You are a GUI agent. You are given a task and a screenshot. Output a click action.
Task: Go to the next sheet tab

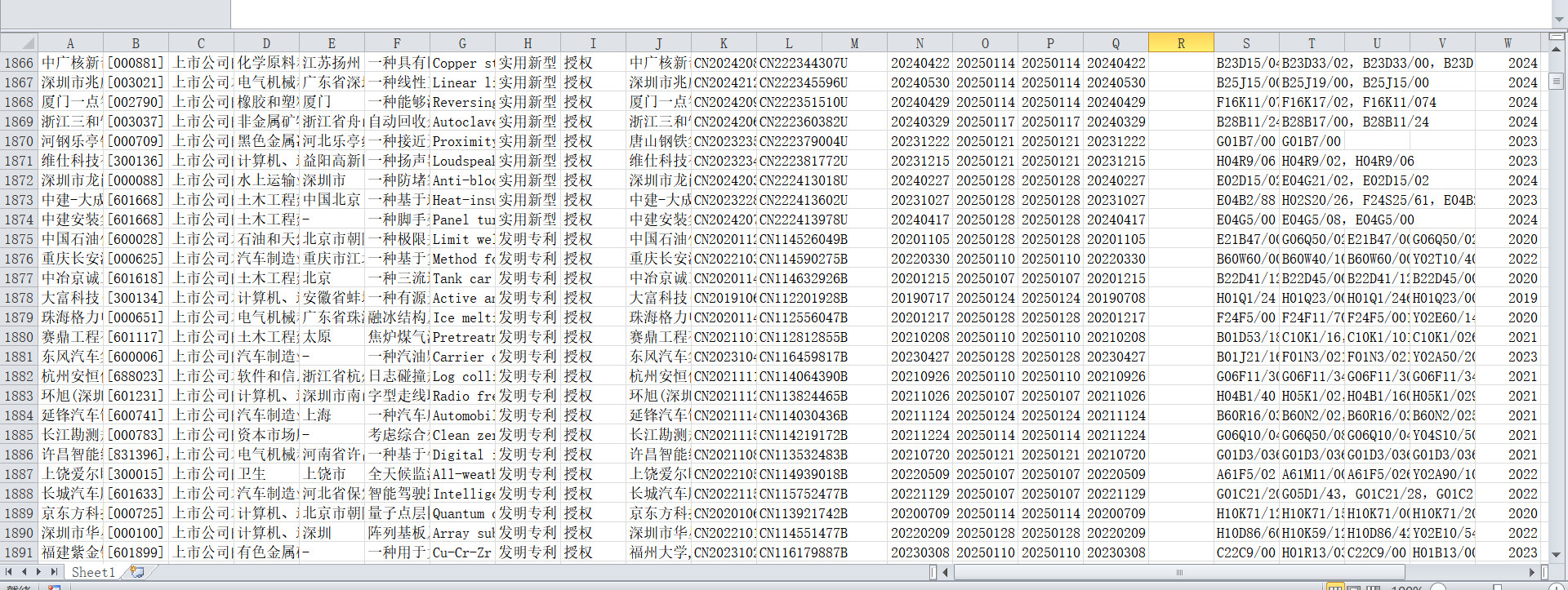click(x=40, y=572)
